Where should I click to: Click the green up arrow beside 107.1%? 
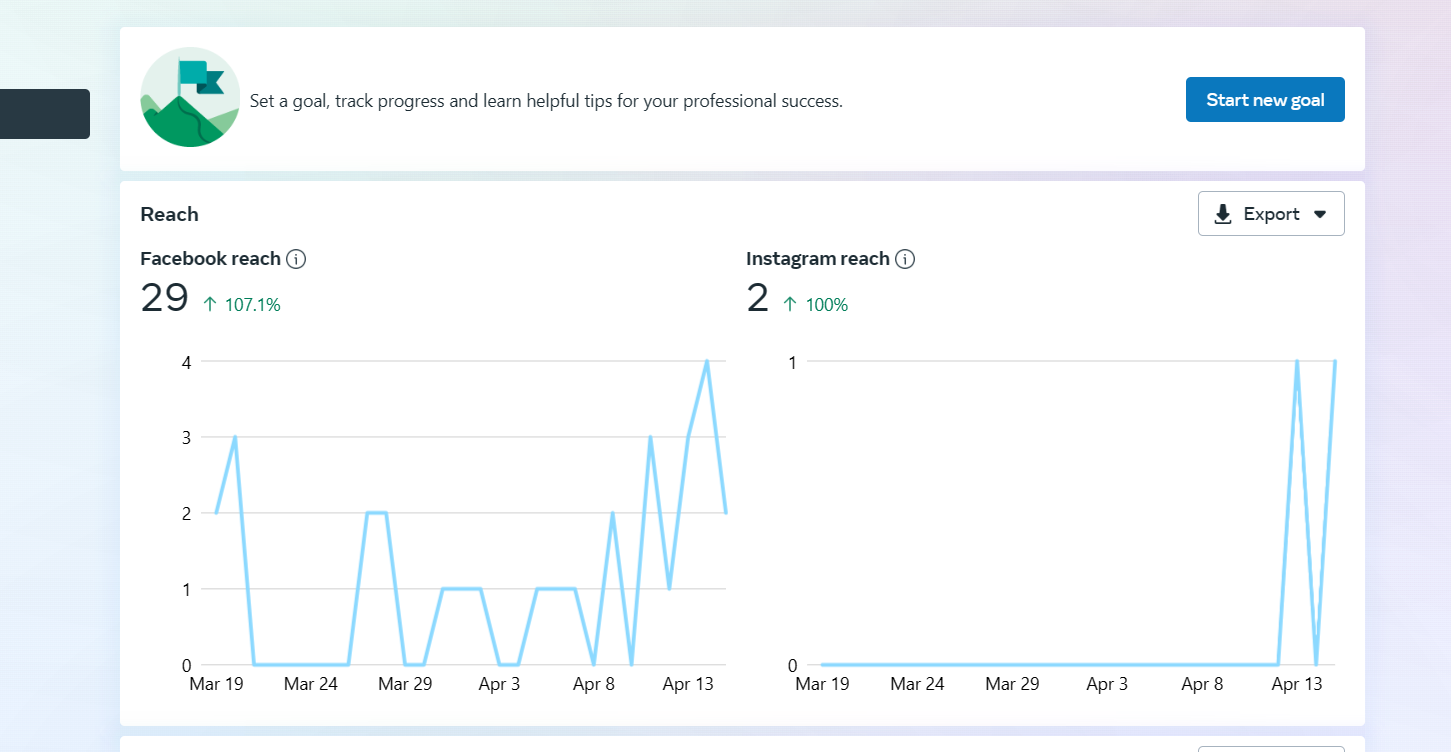[x=210, y=304]
